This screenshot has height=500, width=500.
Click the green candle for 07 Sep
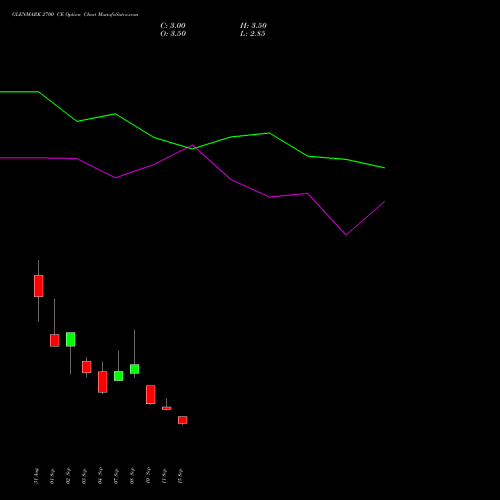pos(119,376)
